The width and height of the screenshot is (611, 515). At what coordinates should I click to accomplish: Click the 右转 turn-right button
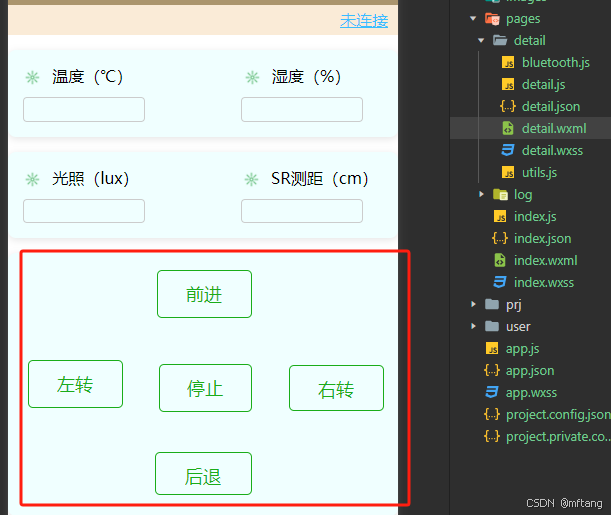click(336, 388)
